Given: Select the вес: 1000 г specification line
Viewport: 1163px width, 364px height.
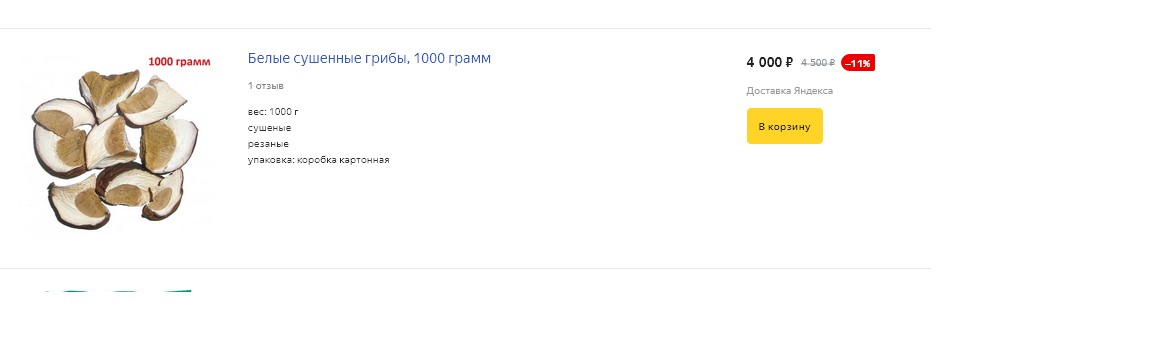Looking at the screenshot, I should (x=273, y=112).
